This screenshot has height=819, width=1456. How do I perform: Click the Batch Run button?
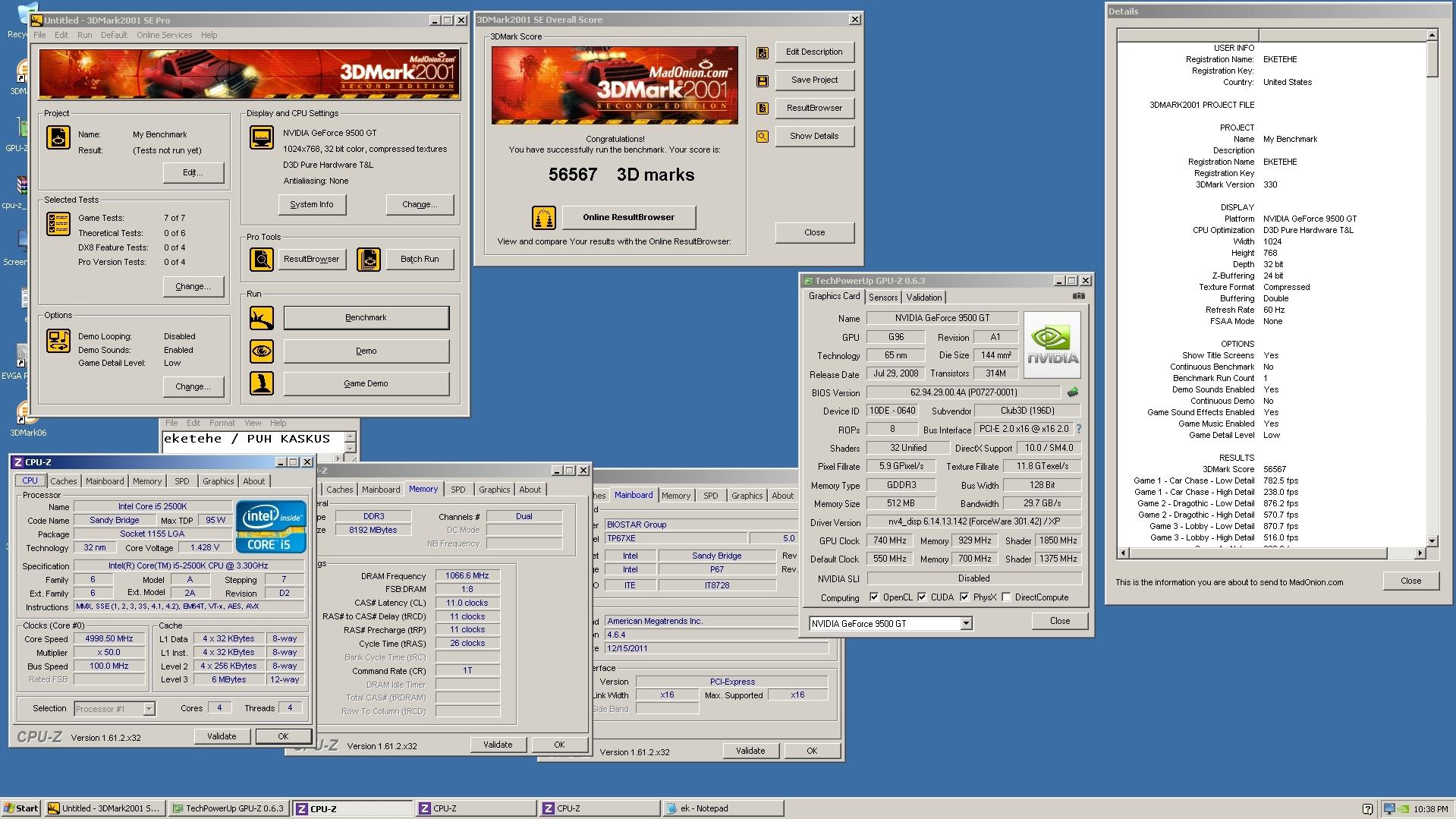[420, 260]
